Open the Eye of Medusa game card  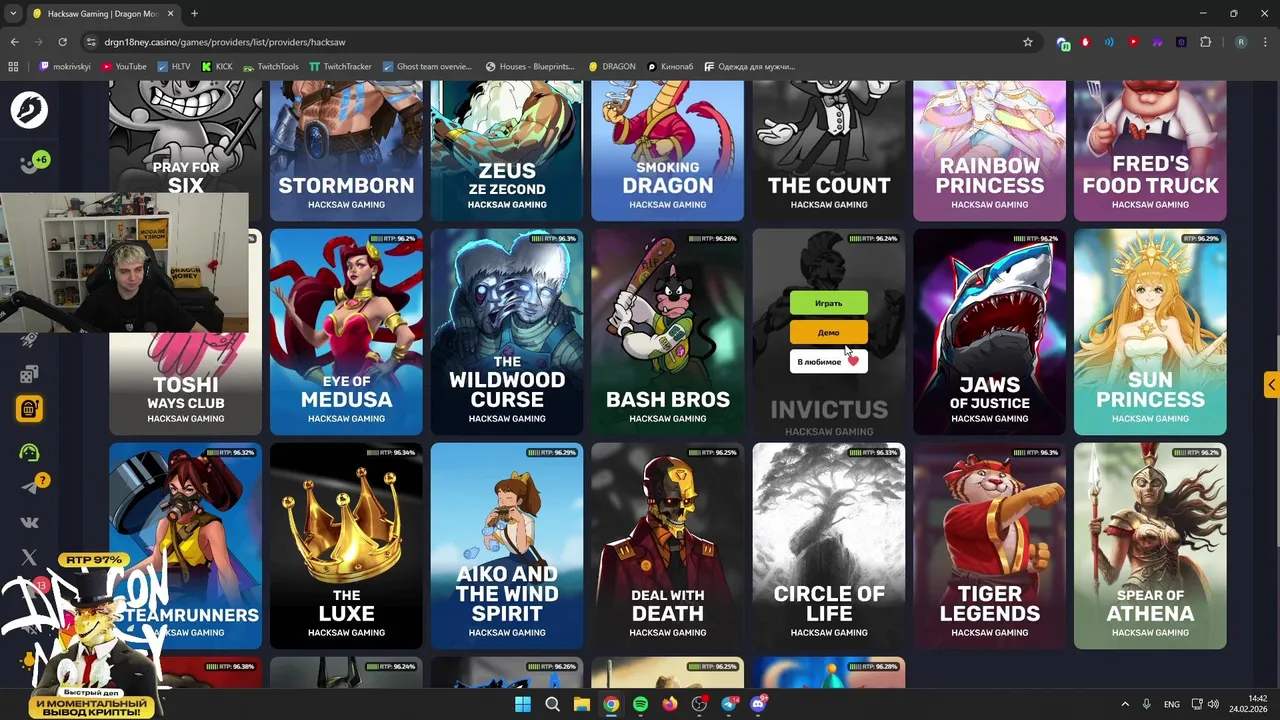click(x=346, y=332)
